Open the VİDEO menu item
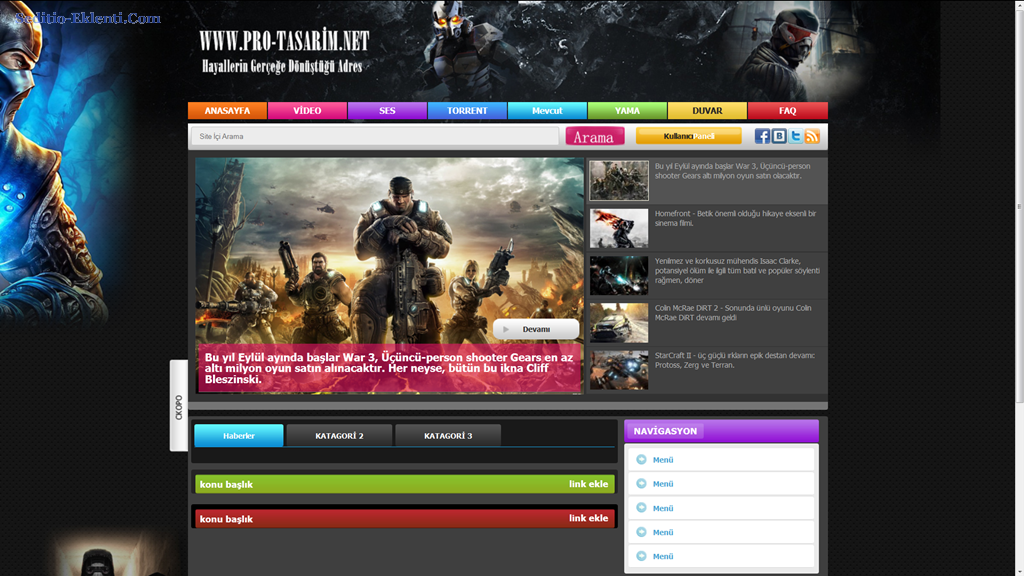Screen dimensions: 1024x576 [307, 110]
